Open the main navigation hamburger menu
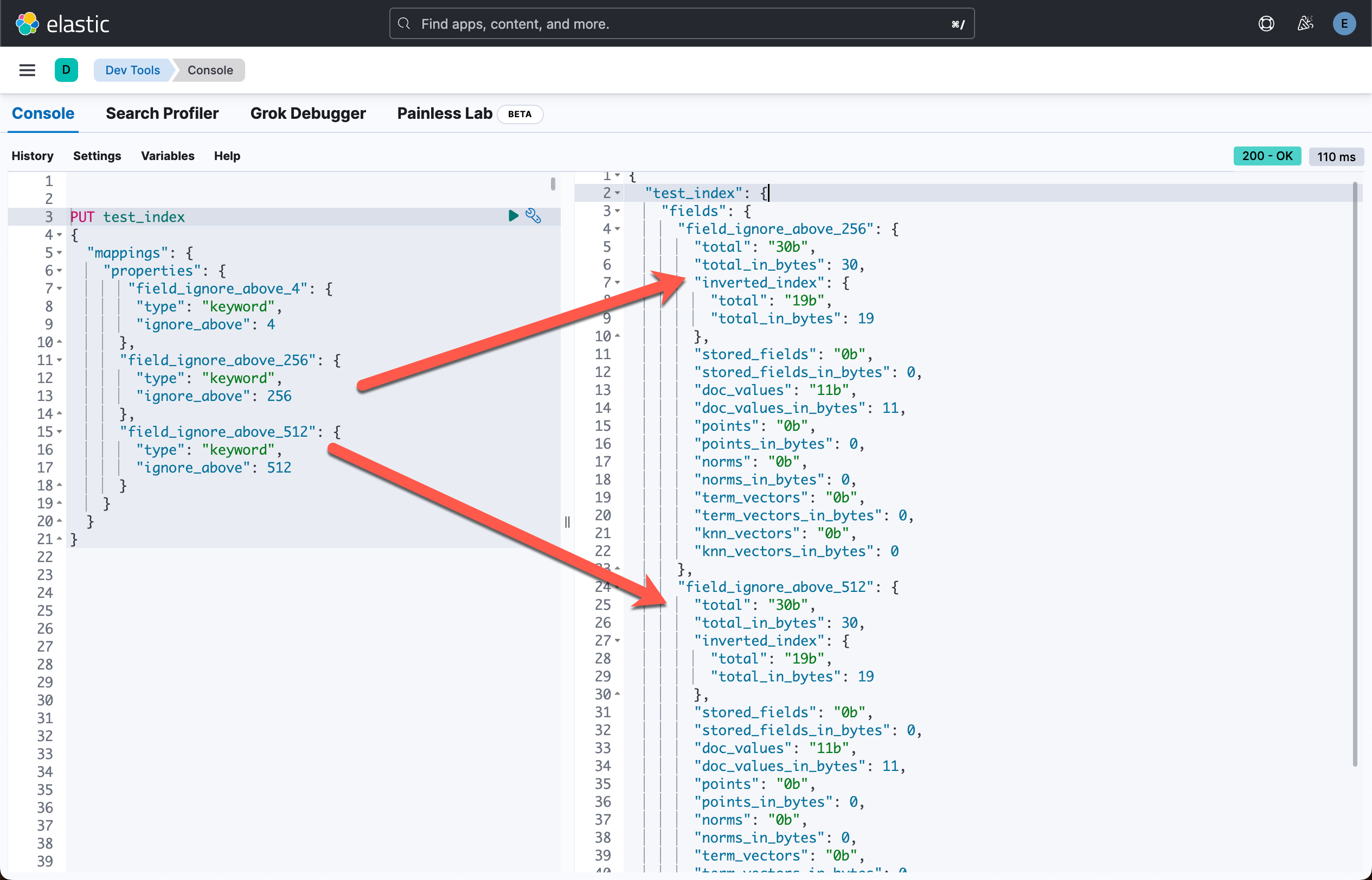 pyautogui.click(x=27, y=69)
